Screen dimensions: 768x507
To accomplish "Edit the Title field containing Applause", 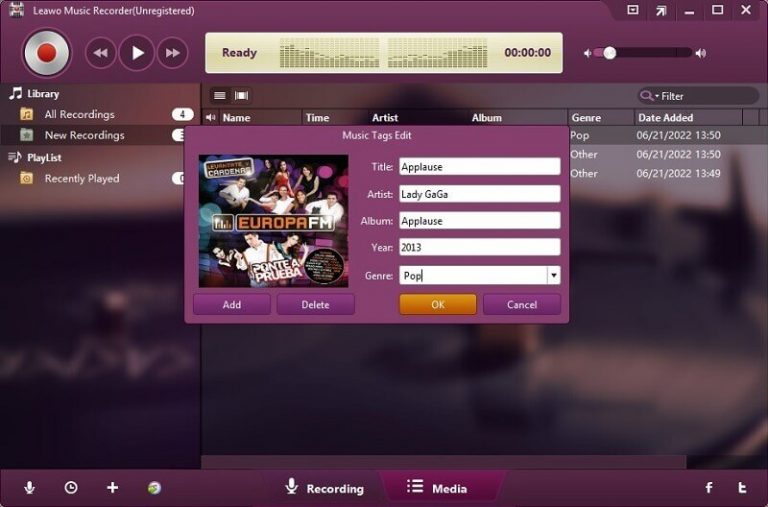I will 480,167.
